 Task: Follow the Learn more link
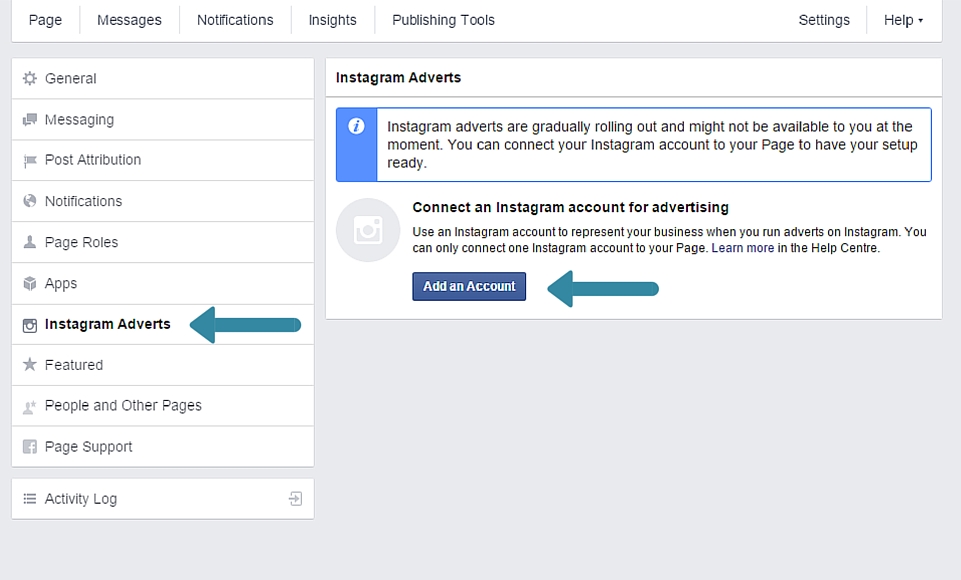click(743, 248)
